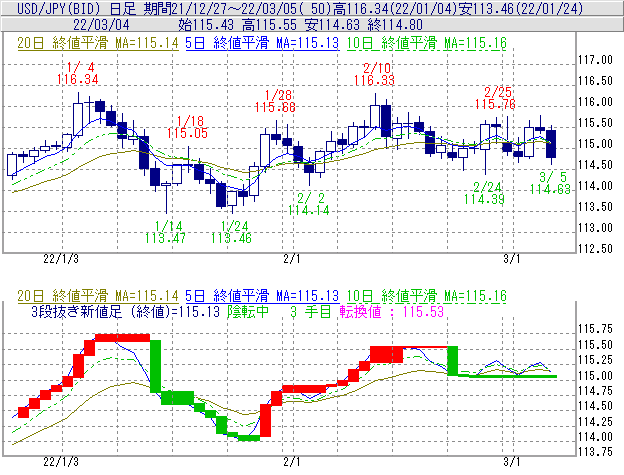Image resolution: width=624 pixels, height=475 pixels.
Task: Click the 113.75 axis label on lower chart
Action: pyautogui.click(x=595, y=452)
